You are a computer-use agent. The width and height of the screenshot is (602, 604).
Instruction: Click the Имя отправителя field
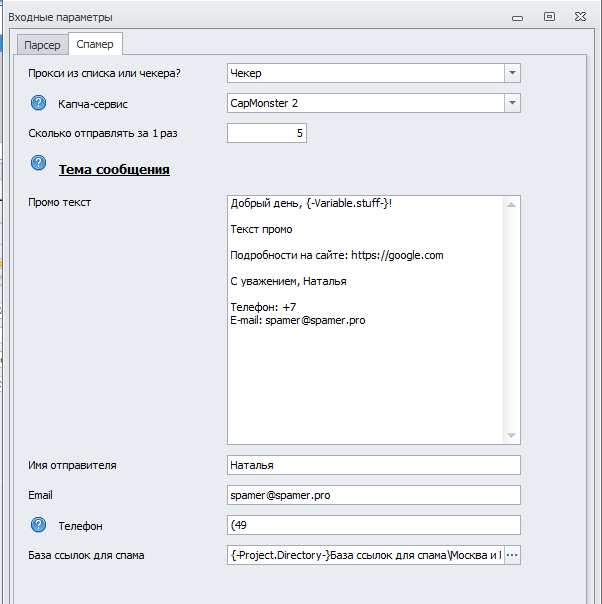click(x=373, y=465)
